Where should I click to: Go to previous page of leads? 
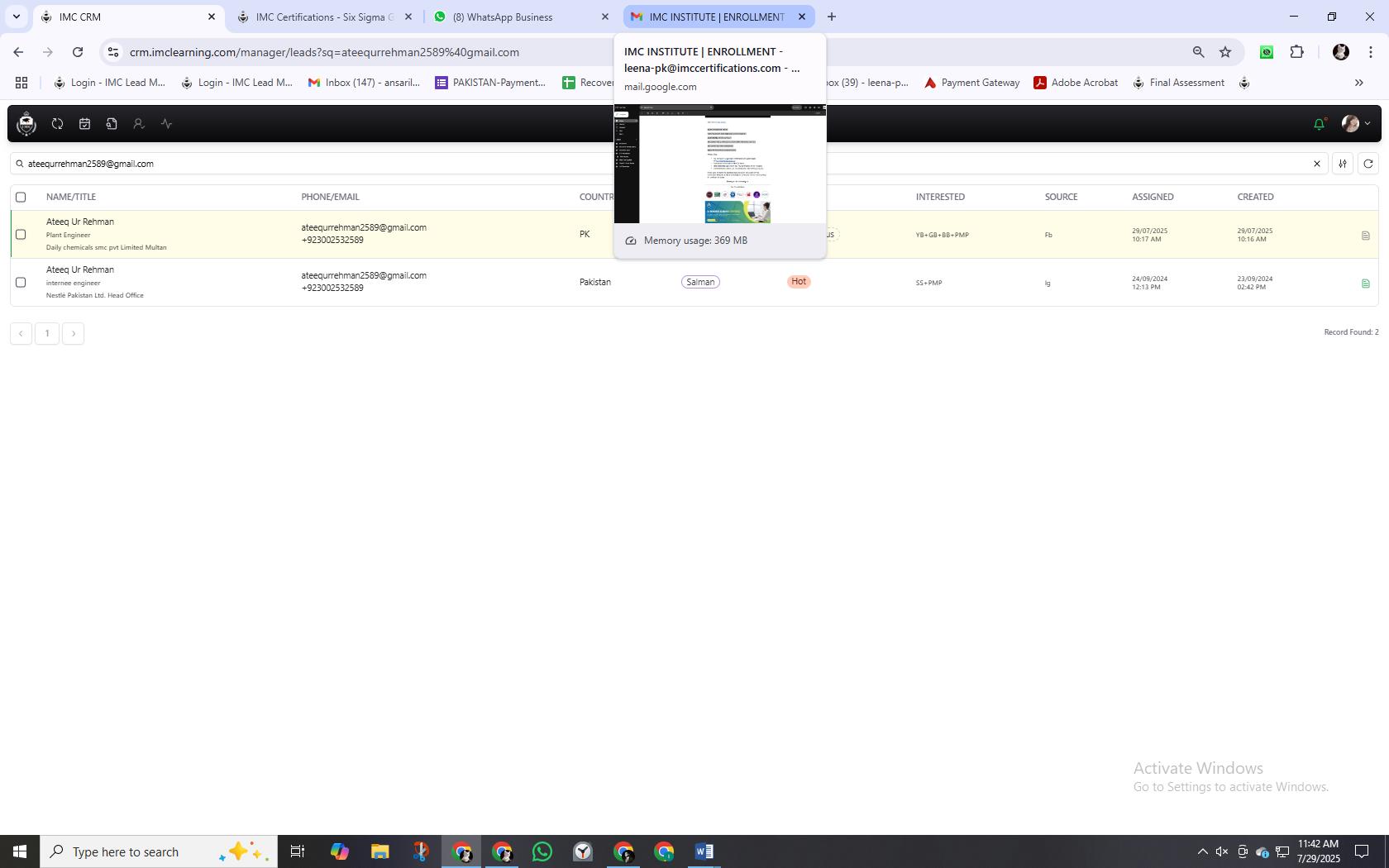pyautogui.click(x=21, y=333)
